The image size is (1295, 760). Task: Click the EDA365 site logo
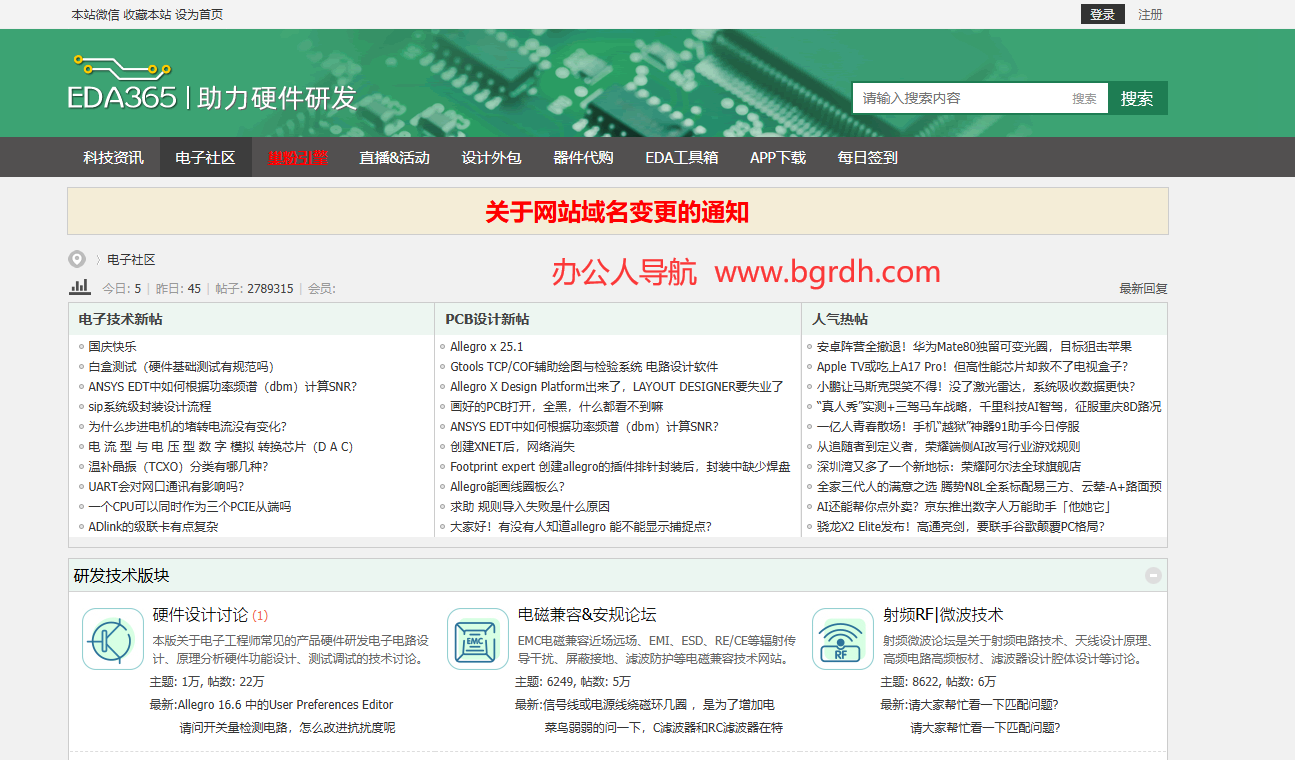pyautogui.click(x=212, y=84)
